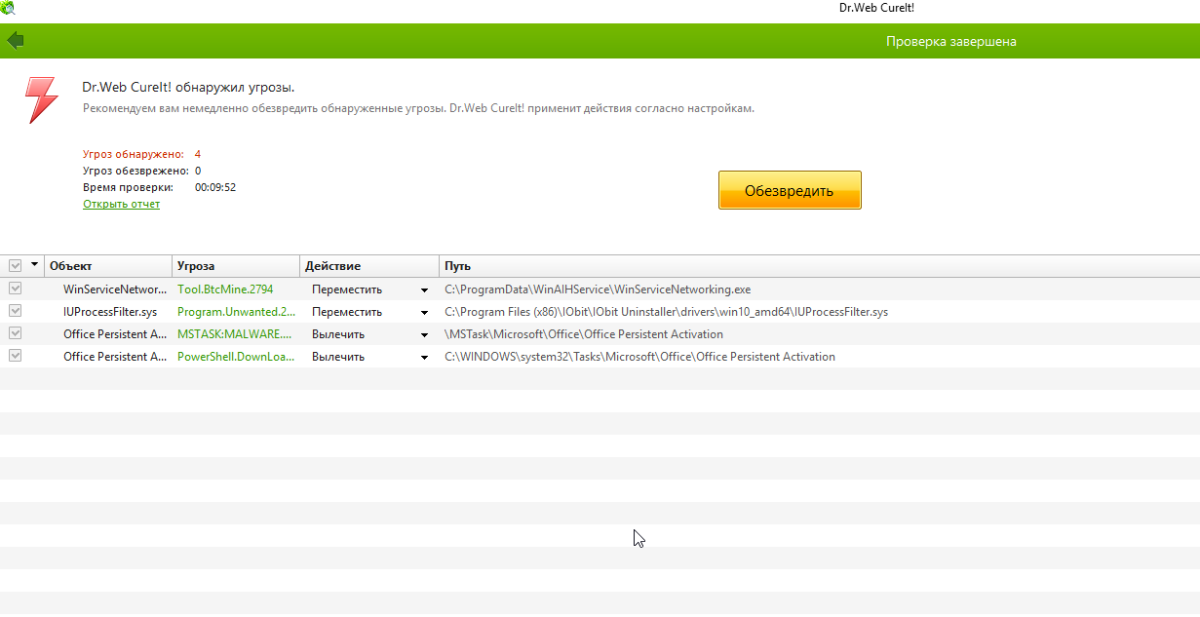Open the PowerShell.DownLoa... threat link
1200x617 pixels.
point(236,356)
